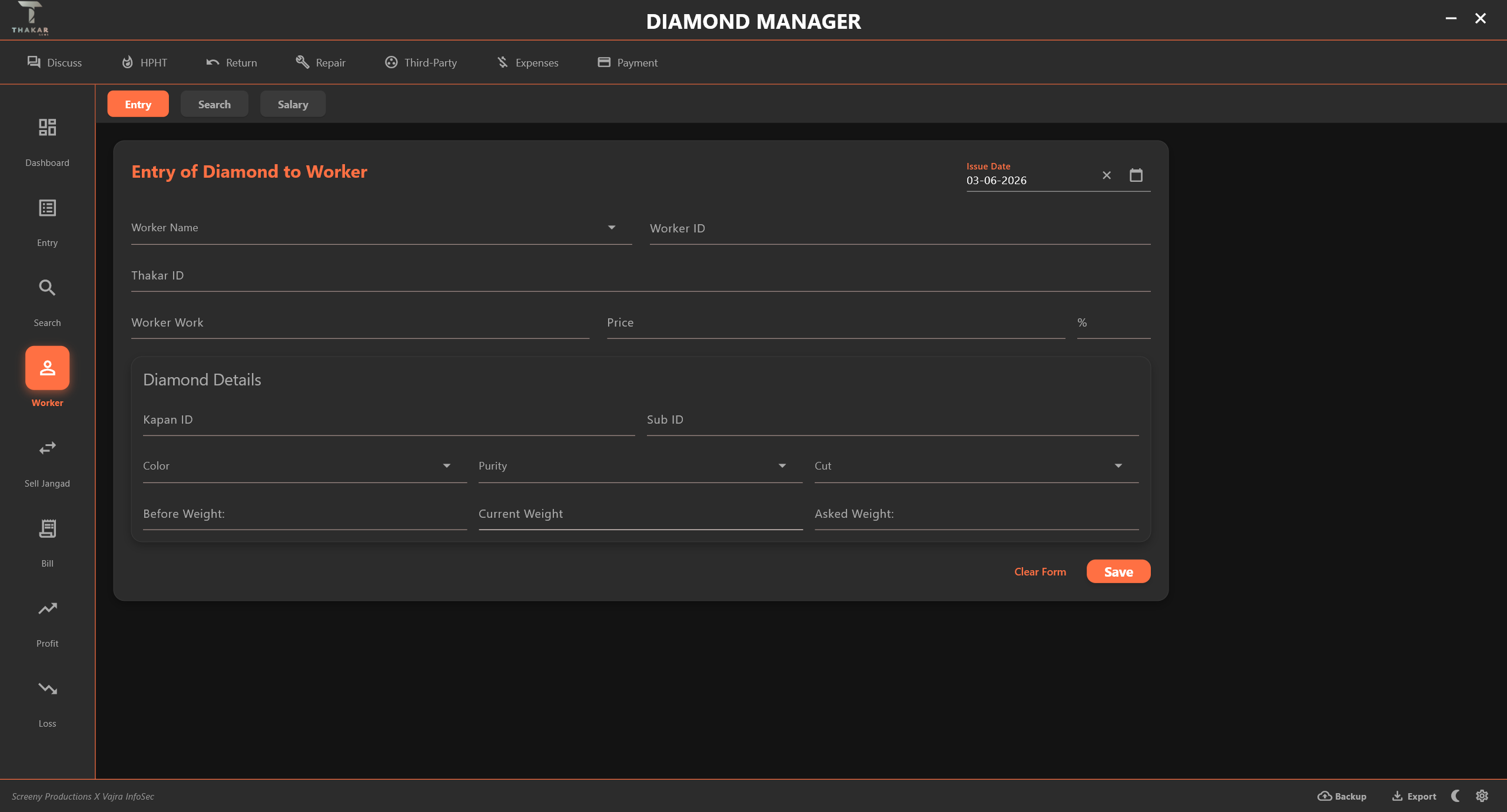Click the HPHT menu label

(154, 62)
